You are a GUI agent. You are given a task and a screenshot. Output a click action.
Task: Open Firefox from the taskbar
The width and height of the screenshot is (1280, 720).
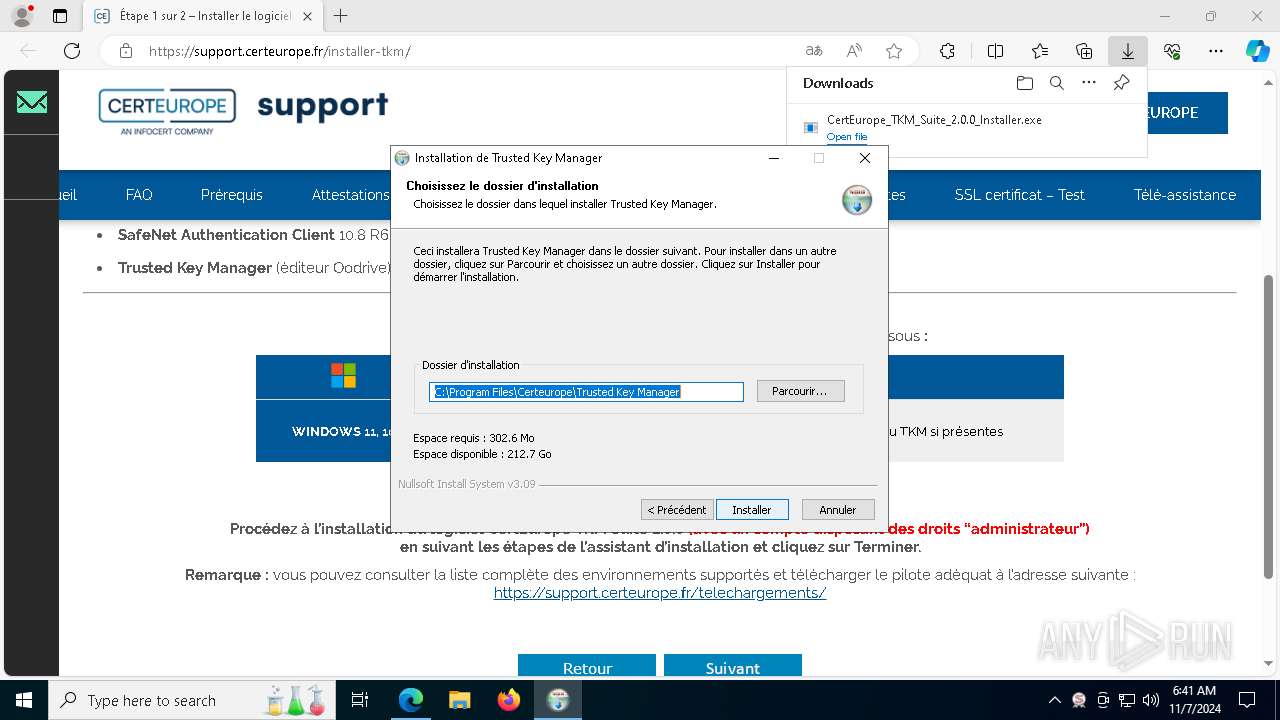[508, 700]
